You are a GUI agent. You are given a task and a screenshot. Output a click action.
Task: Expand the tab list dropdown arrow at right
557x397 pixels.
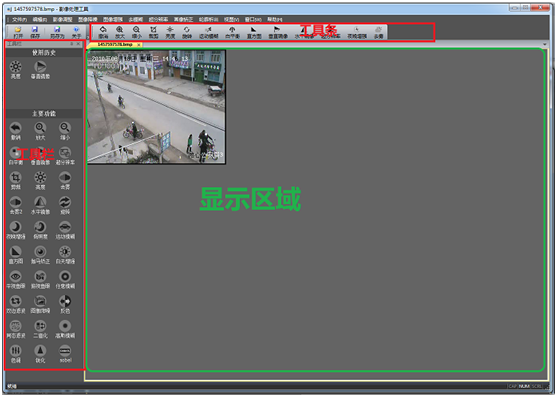[x=545, y=45]
